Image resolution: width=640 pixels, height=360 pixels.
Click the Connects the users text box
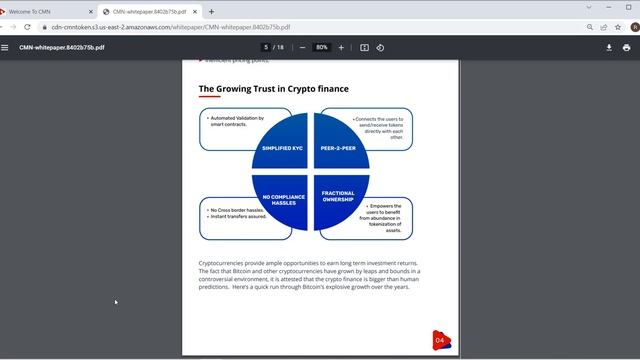378,129
